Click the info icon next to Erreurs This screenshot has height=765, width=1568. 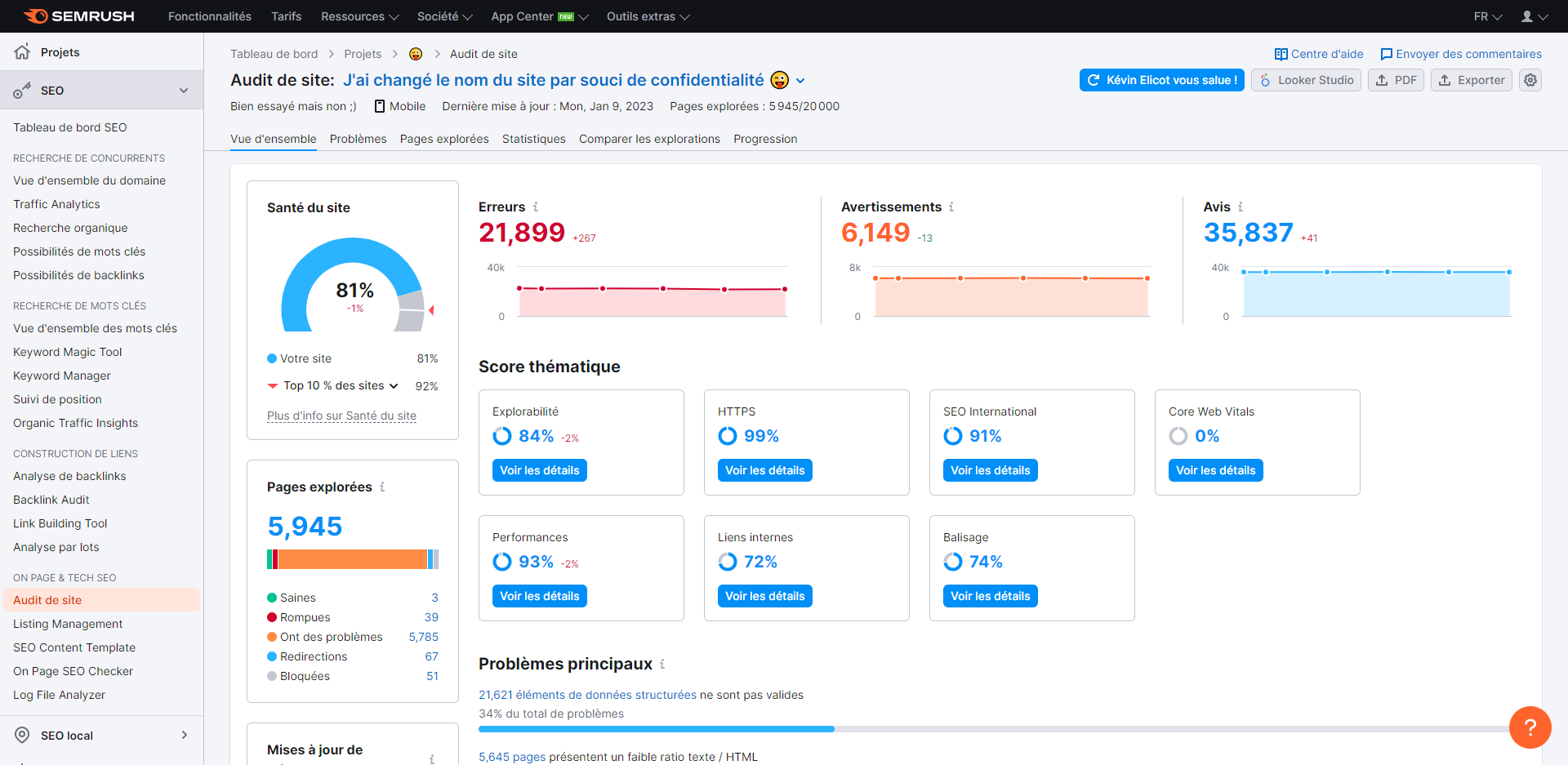coord(536,207)
